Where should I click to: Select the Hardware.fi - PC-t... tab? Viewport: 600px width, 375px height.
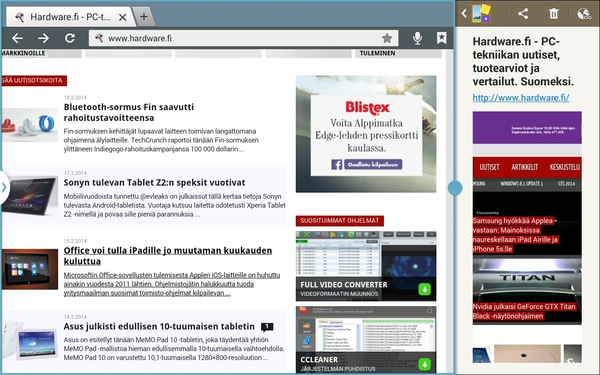tap(70, 17)
